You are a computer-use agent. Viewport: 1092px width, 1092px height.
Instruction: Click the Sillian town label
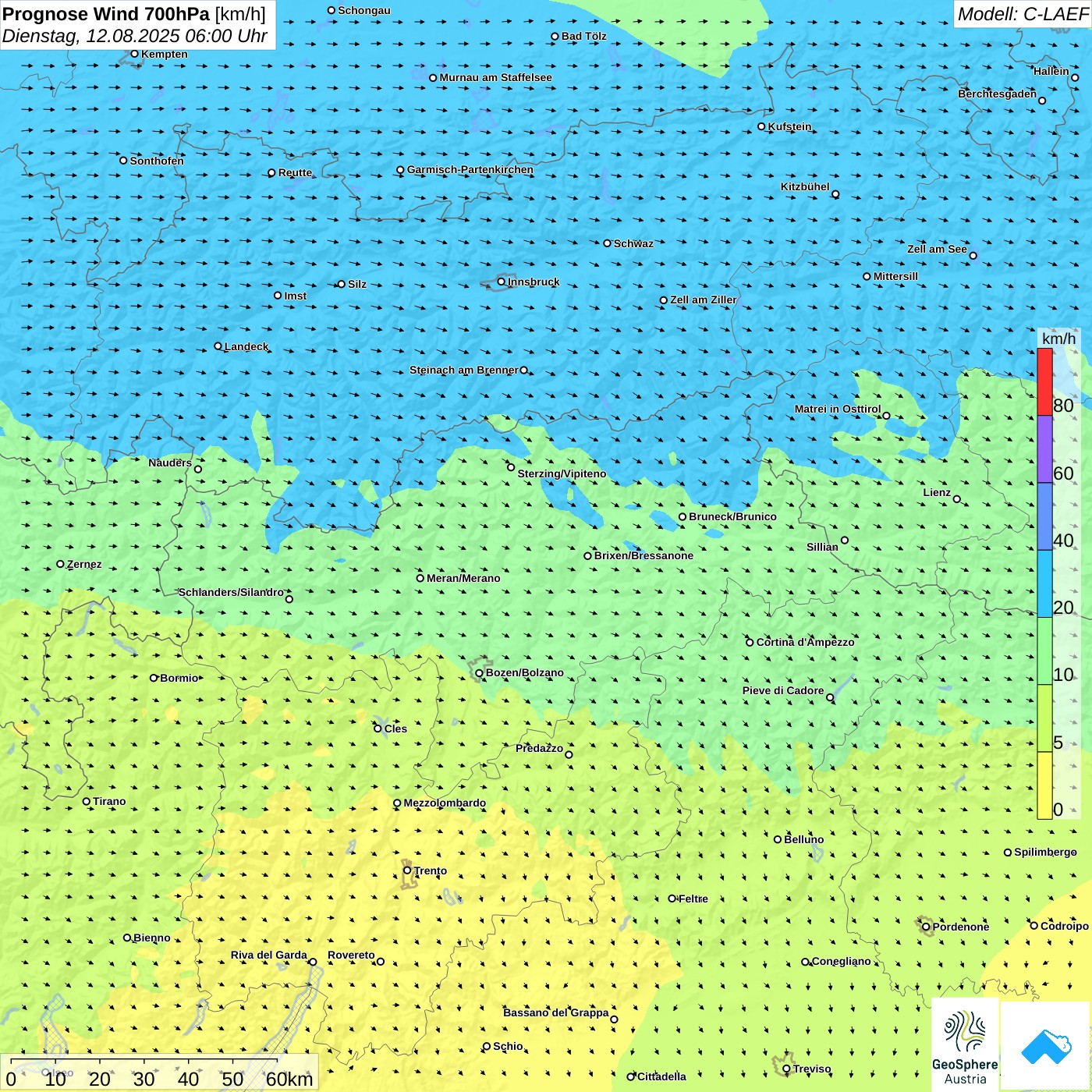click(x=822, y=547)
